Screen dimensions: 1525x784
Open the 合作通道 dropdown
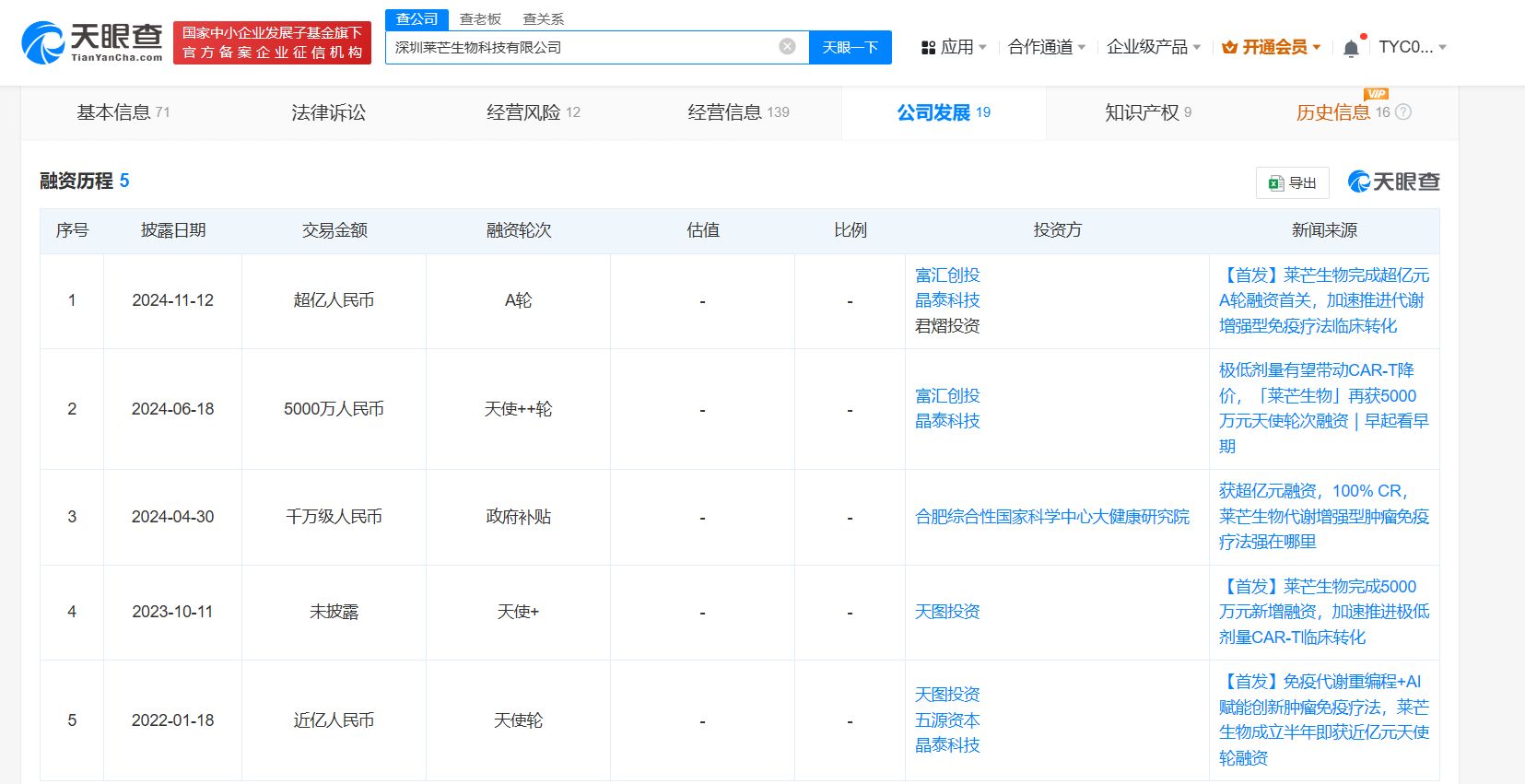tap(1047, 47)
